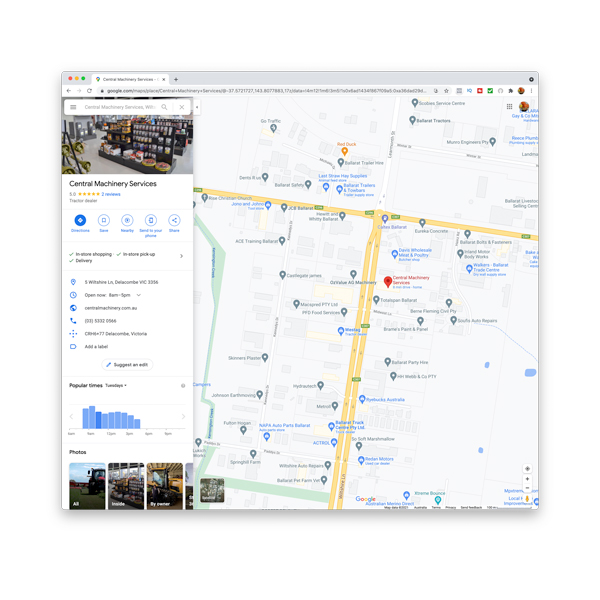Select the Ballarat Party Hire pin
This screenshot has height=600, width=600.
pos(388,362)
